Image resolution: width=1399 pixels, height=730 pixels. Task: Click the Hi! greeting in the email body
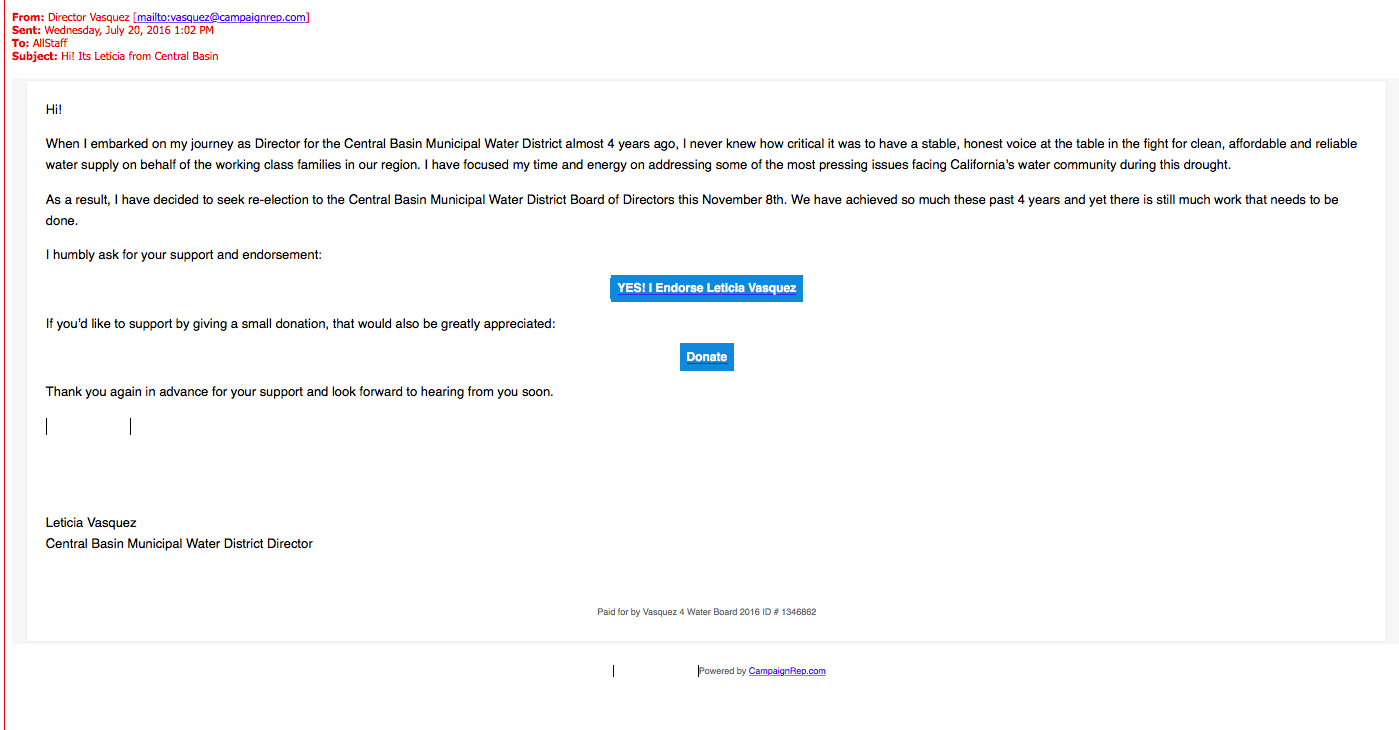(54, 109)
